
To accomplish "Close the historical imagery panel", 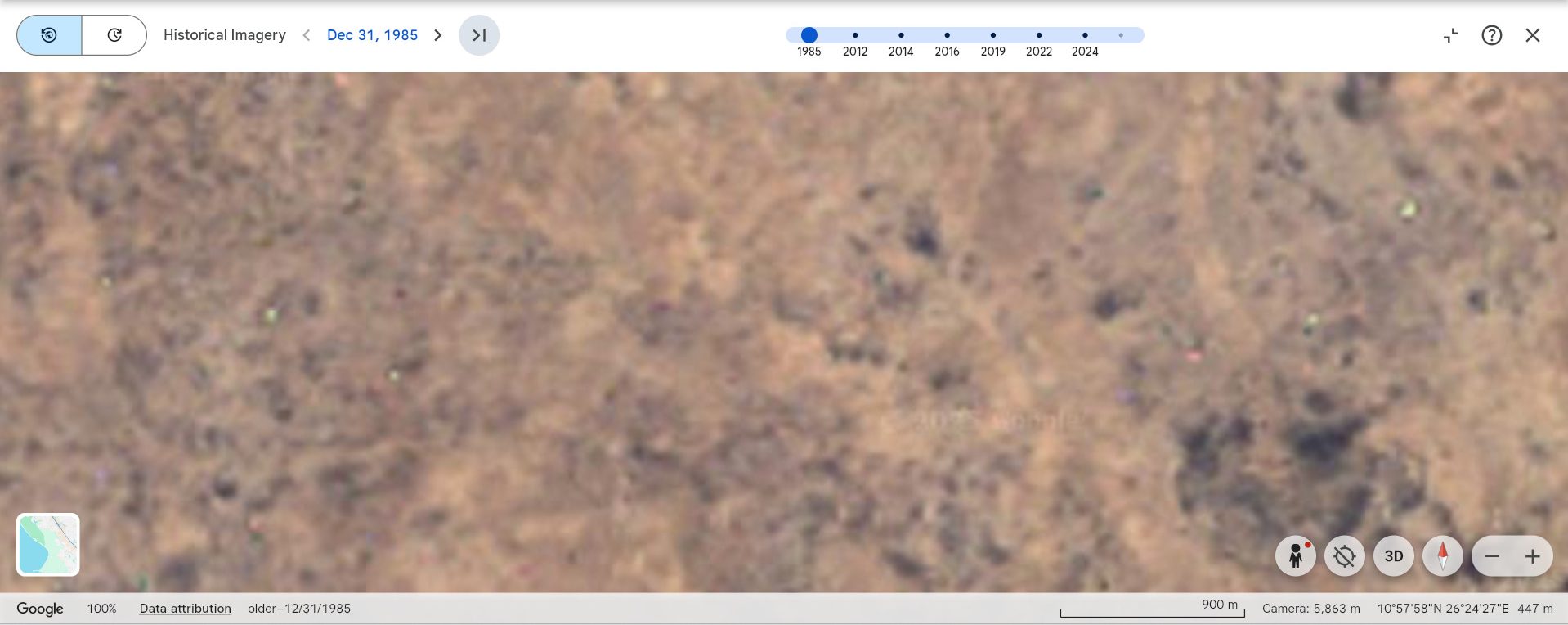I will click(x=1533, y=35).
